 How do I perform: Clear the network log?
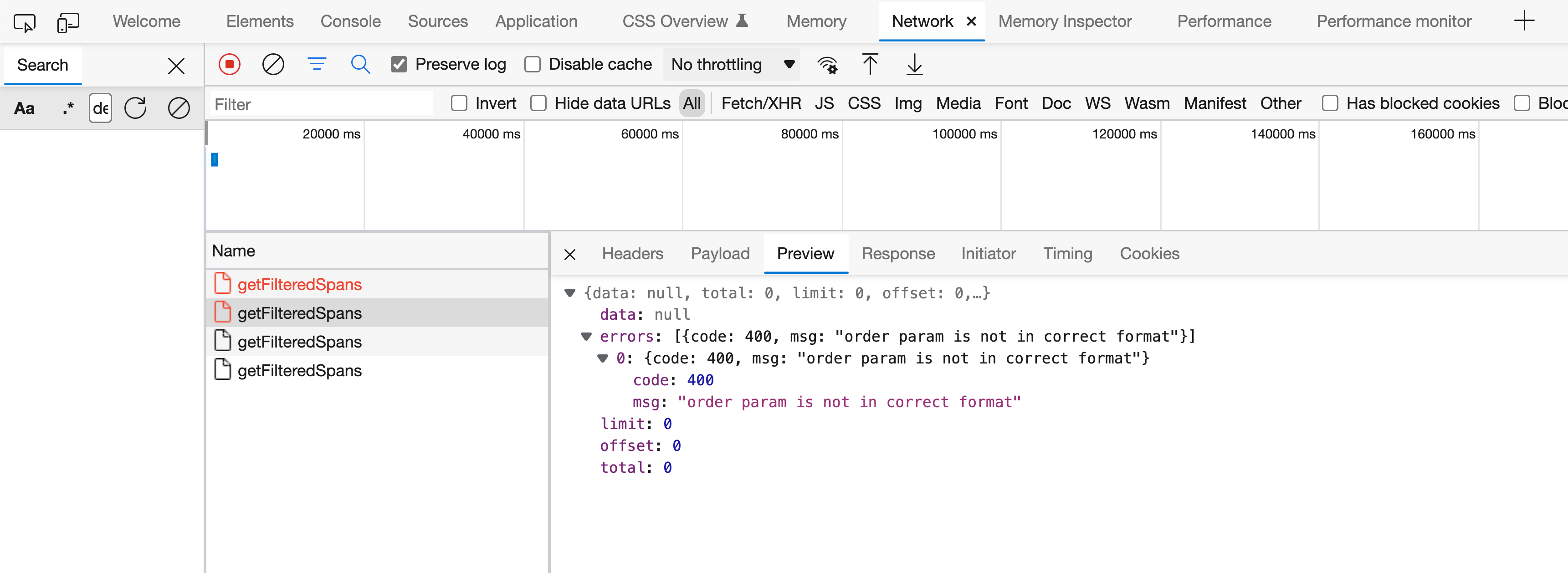pos(273,64)
